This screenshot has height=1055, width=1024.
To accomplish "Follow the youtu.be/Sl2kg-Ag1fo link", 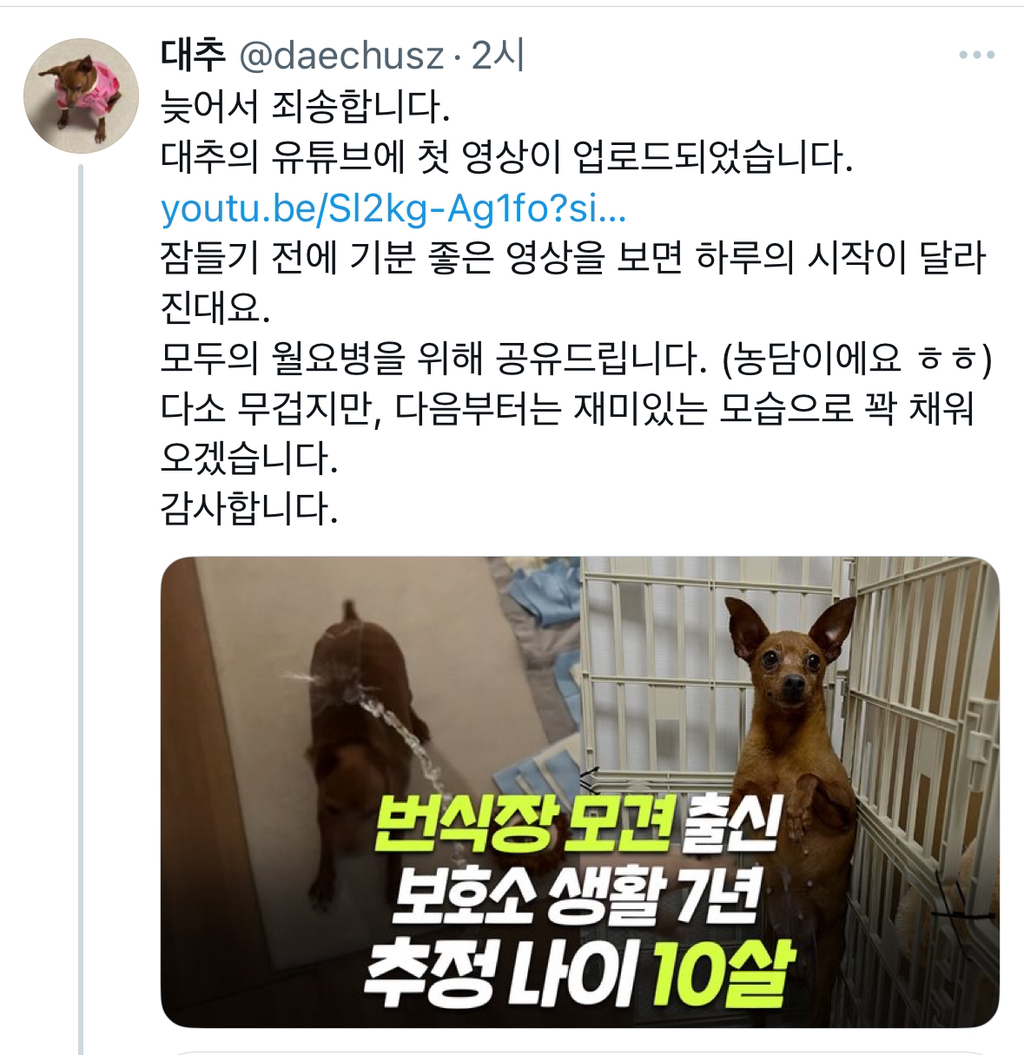I will [x=394, y=209].
